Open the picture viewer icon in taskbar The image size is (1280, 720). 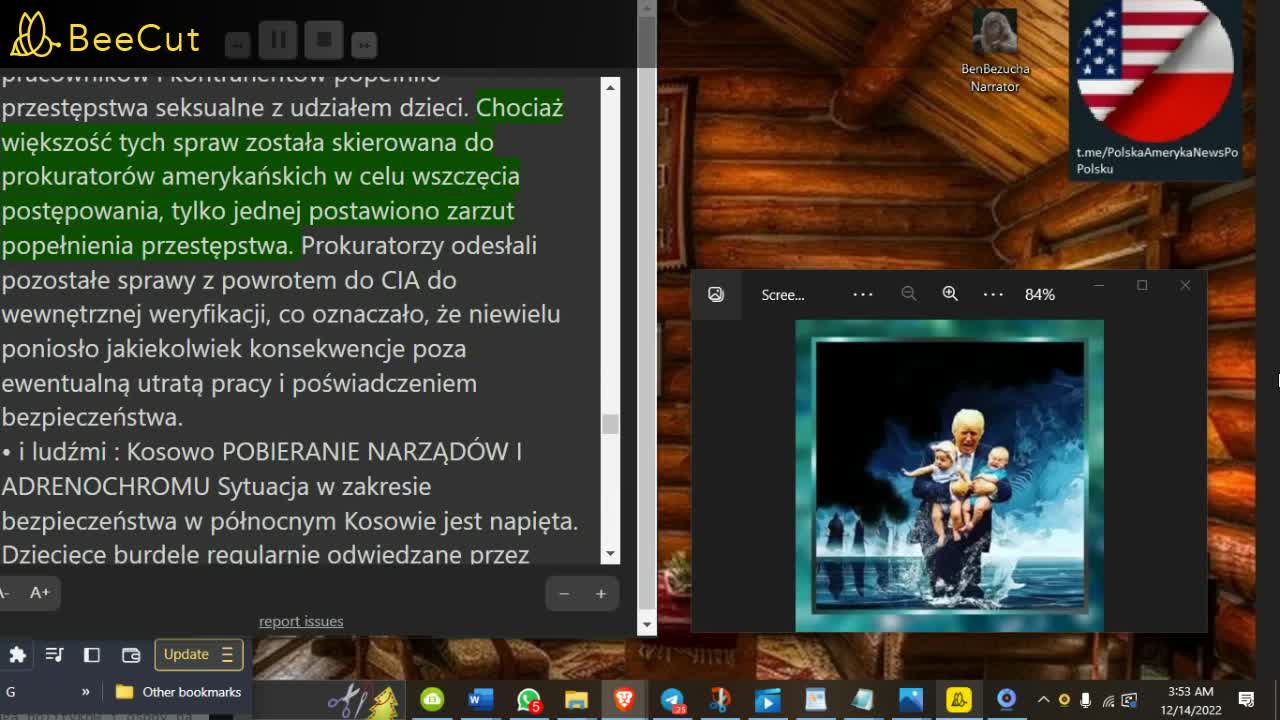coord(815,700)
